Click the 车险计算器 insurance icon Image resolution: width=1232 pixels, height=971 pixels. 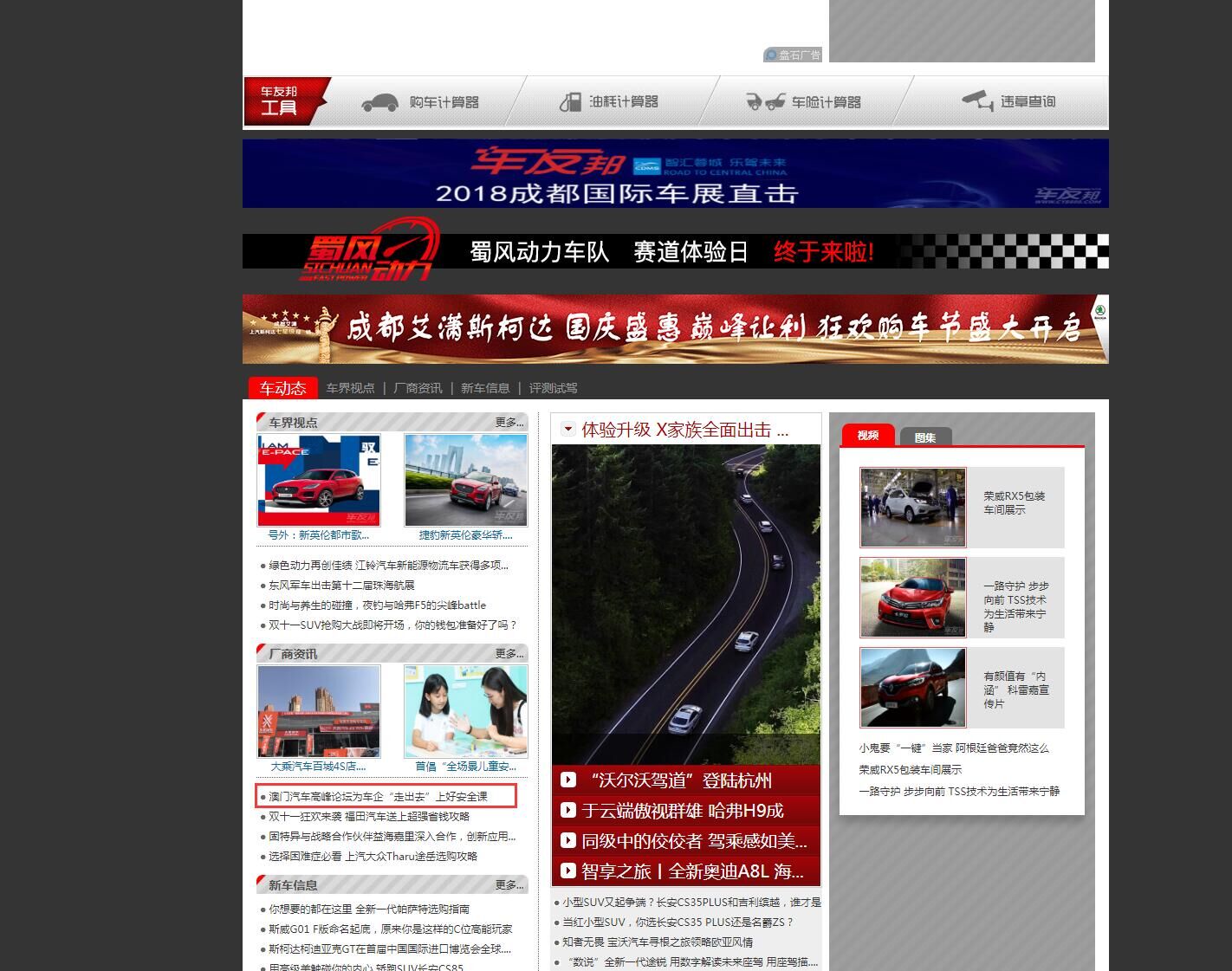pyautogui.click(x=765, y=102)
